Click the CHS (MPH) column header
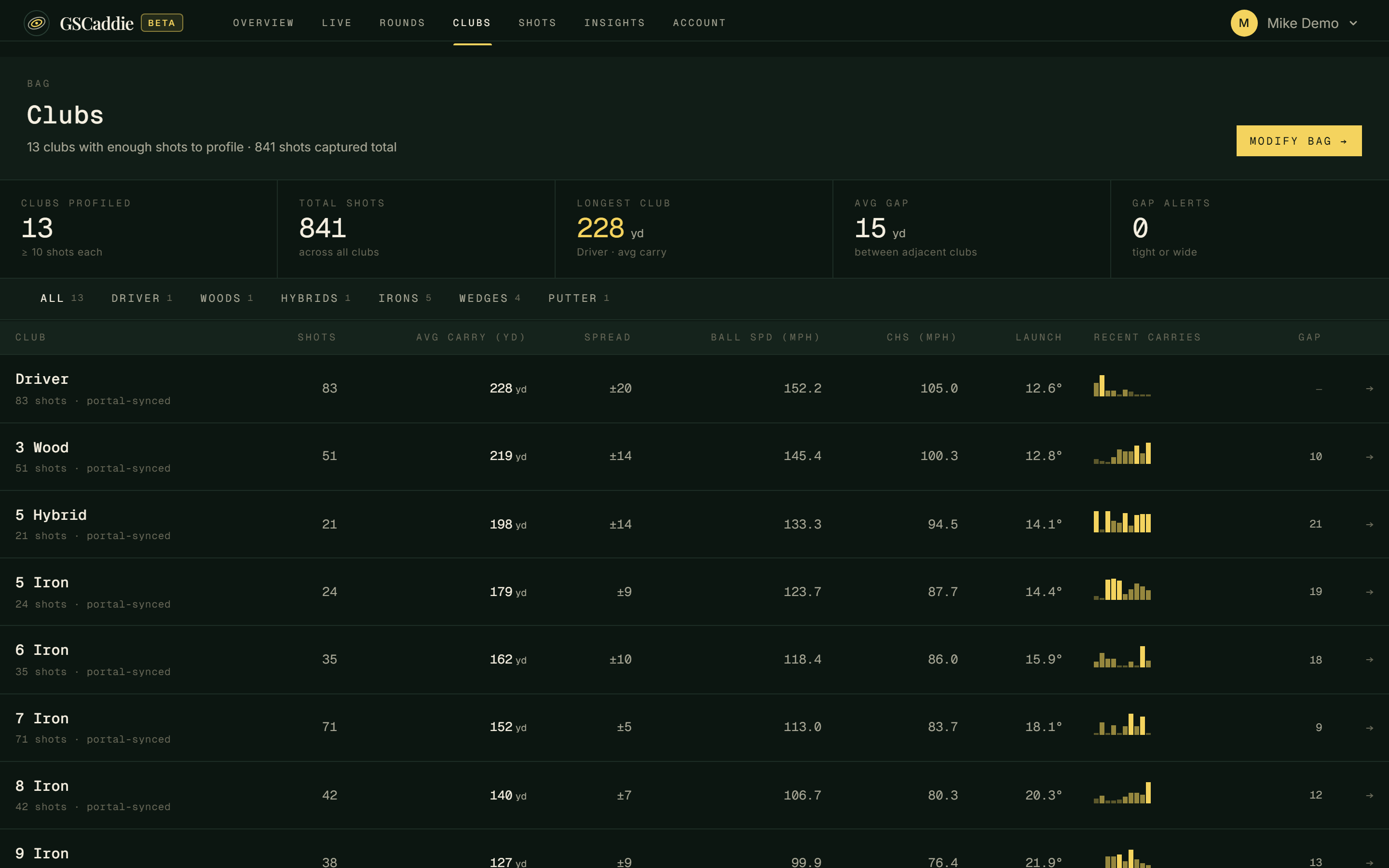Image resolution: width=1389 pixels, height=868 pixels. (x=922, y=337)
